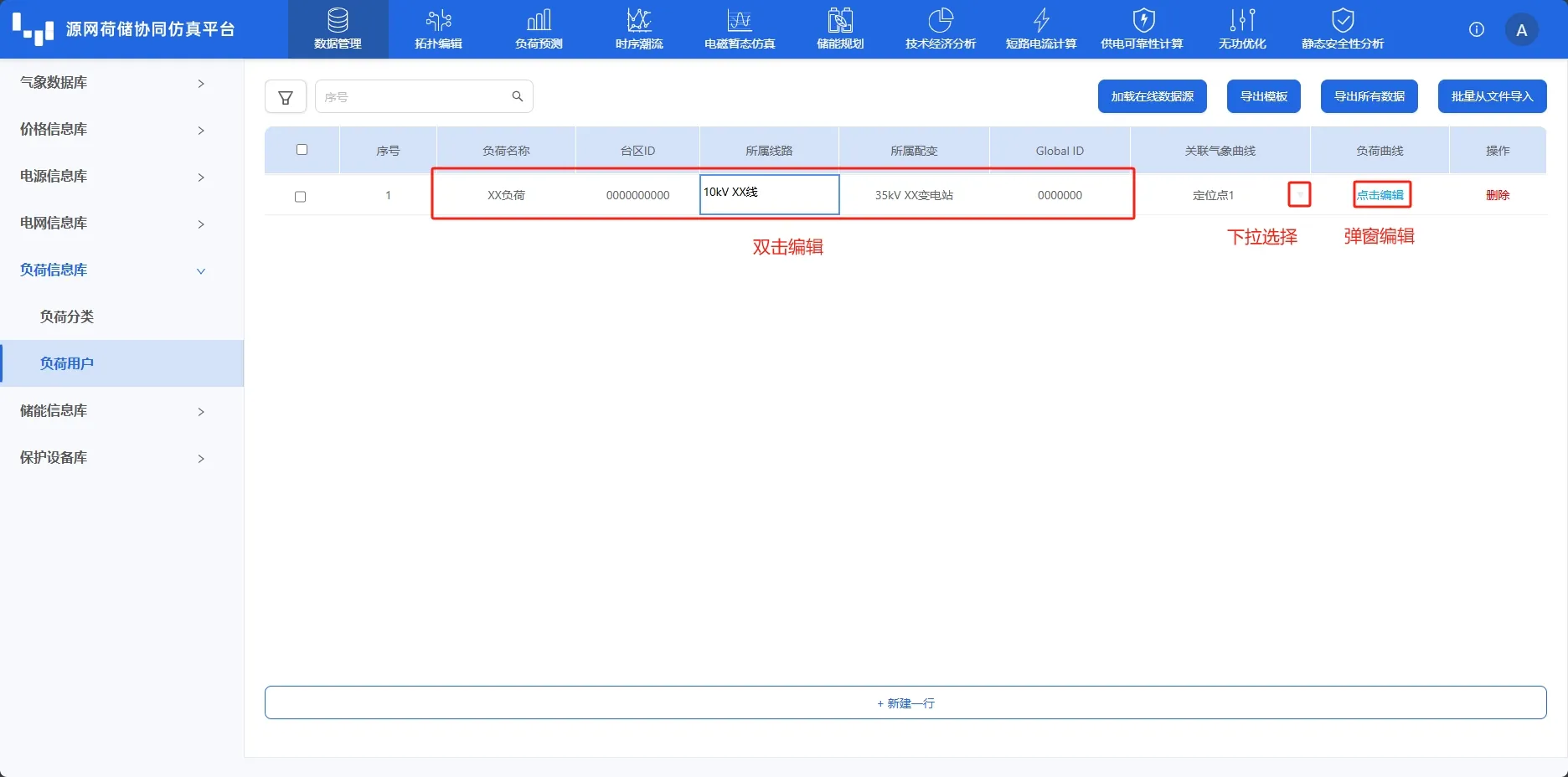Open the 供电可靠性计算 shield icon
Viewport: 1568px width, 777px height.
[x=1143, y=20]
